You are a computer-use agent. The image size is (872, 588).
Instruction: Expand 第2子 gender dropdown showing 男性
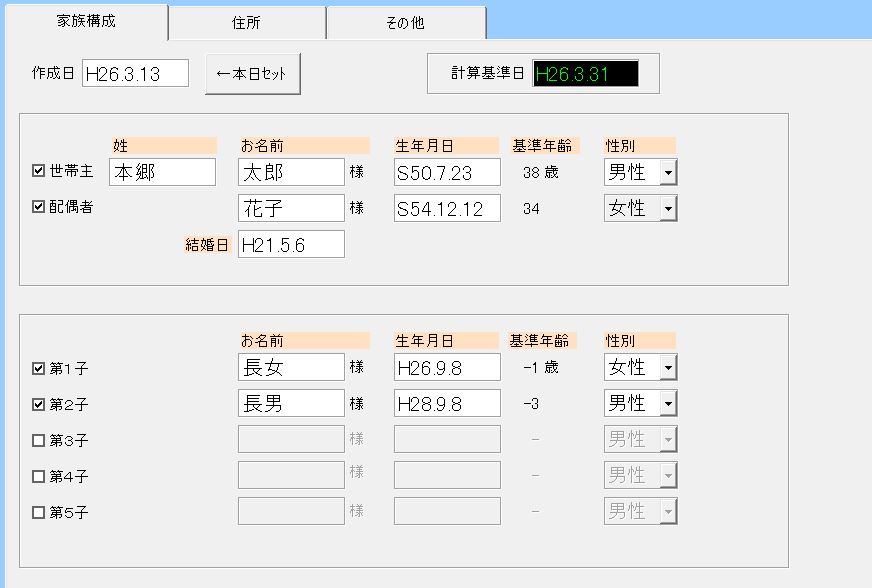(667, 403)
